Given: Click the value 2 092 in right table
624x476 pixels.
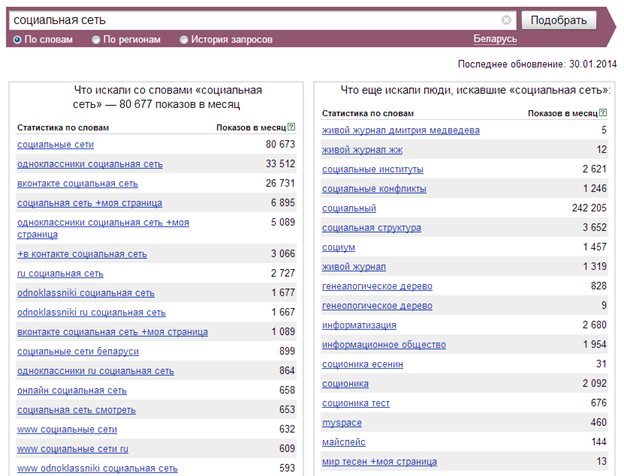Looking at the screenshot, I should pos(595,383).
